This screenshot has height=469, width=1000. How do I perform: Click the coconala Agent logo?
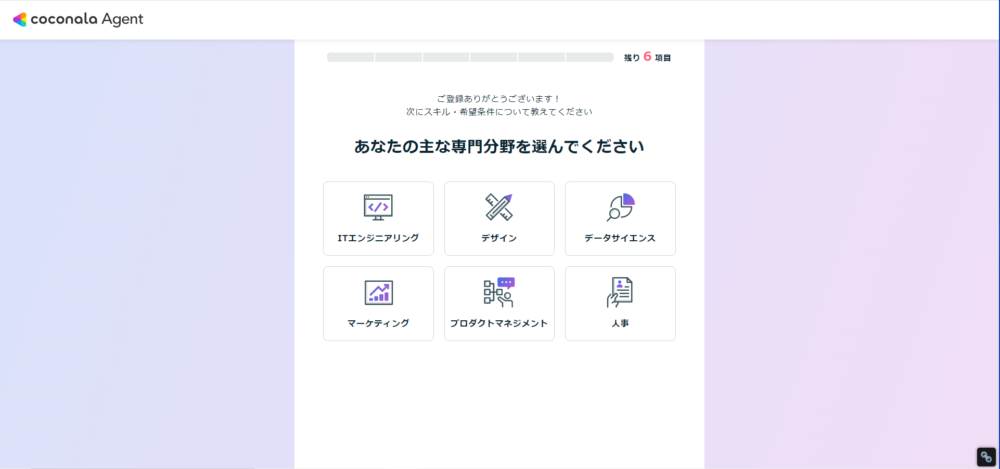click(78, 19)
